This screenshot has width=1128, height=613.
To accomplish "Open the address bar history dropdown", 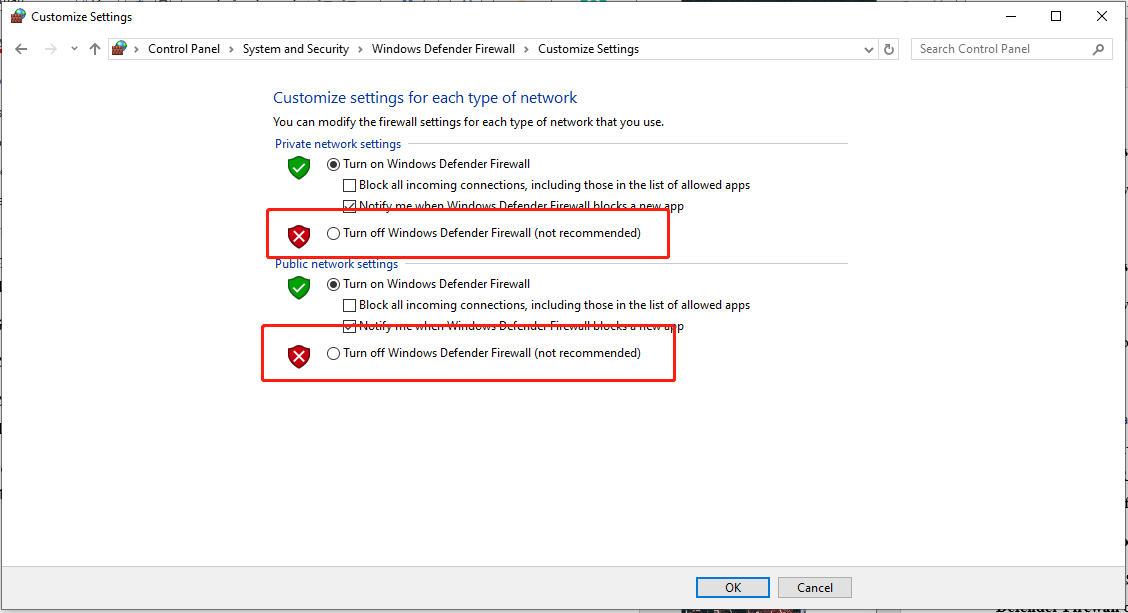I will click(868, 48).
